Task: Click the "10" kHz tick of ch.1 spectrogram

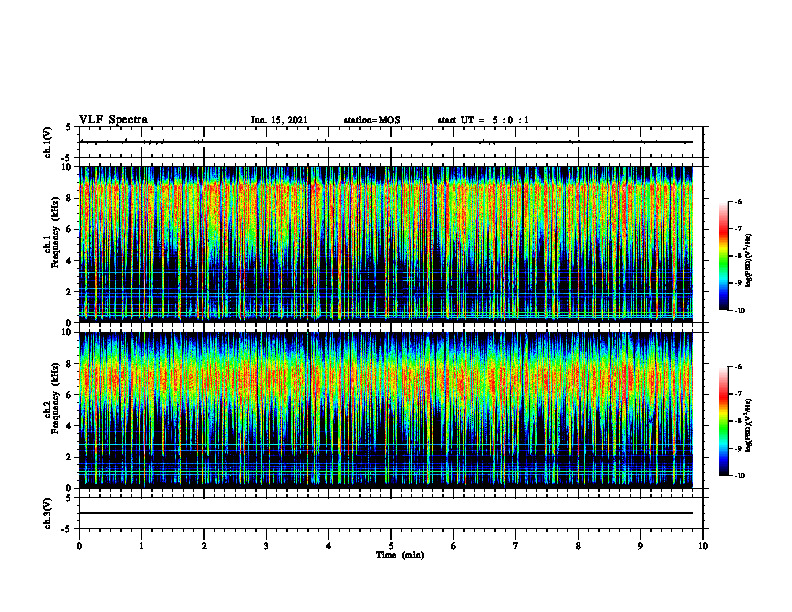Action: pos(68,167)
